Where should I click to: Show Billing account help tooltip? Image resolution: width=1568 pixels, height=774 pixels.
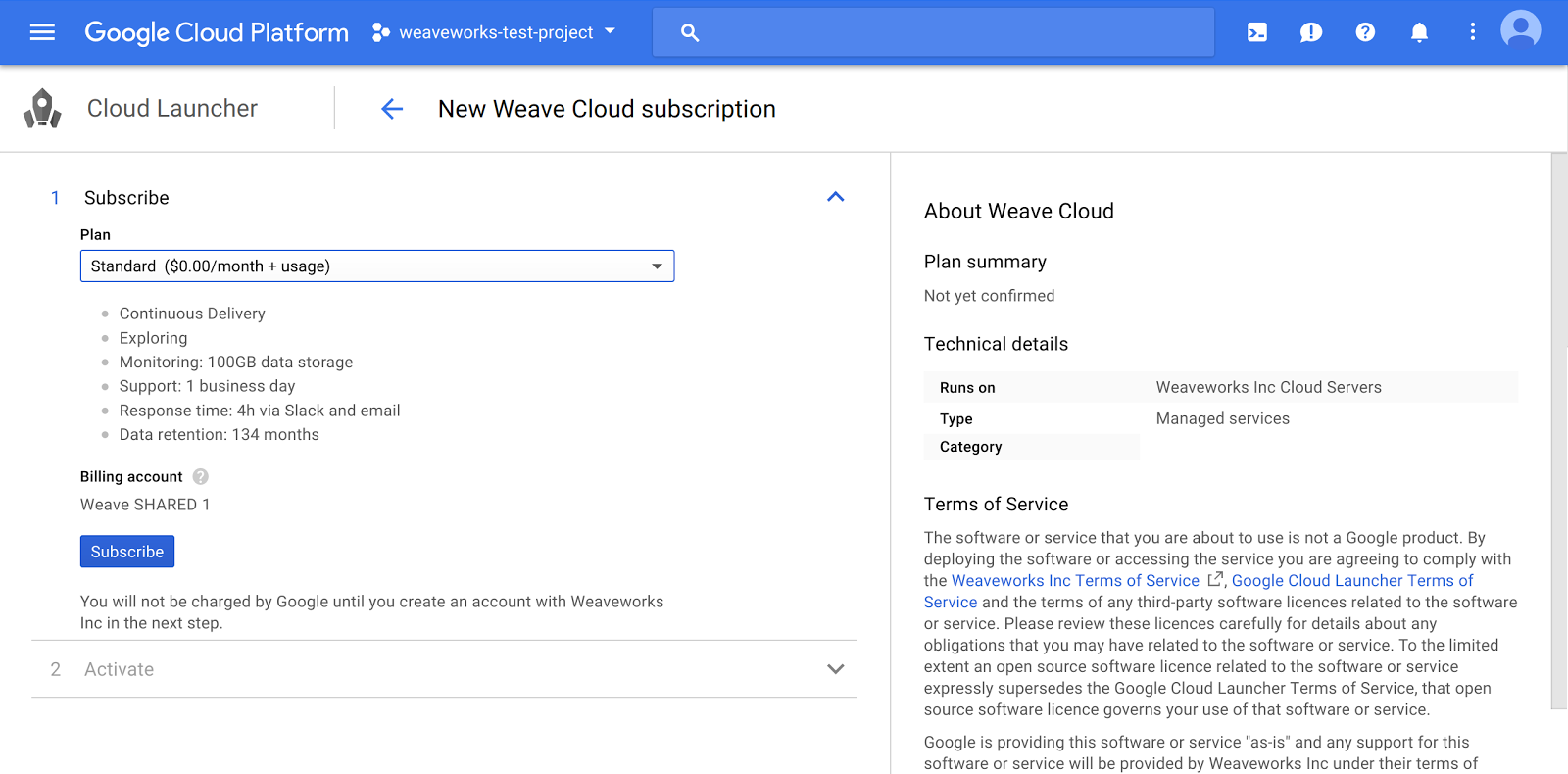coord(201,477)
